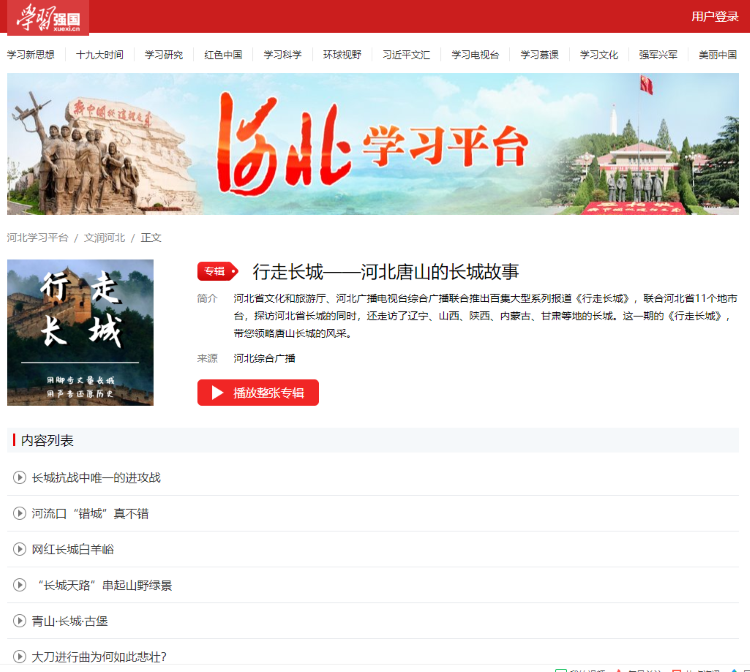Image resolution: width=750 pixels, height=672 pixels.
Task: Hit play icon next to 青山·长城·古堡
Action: 19,621
